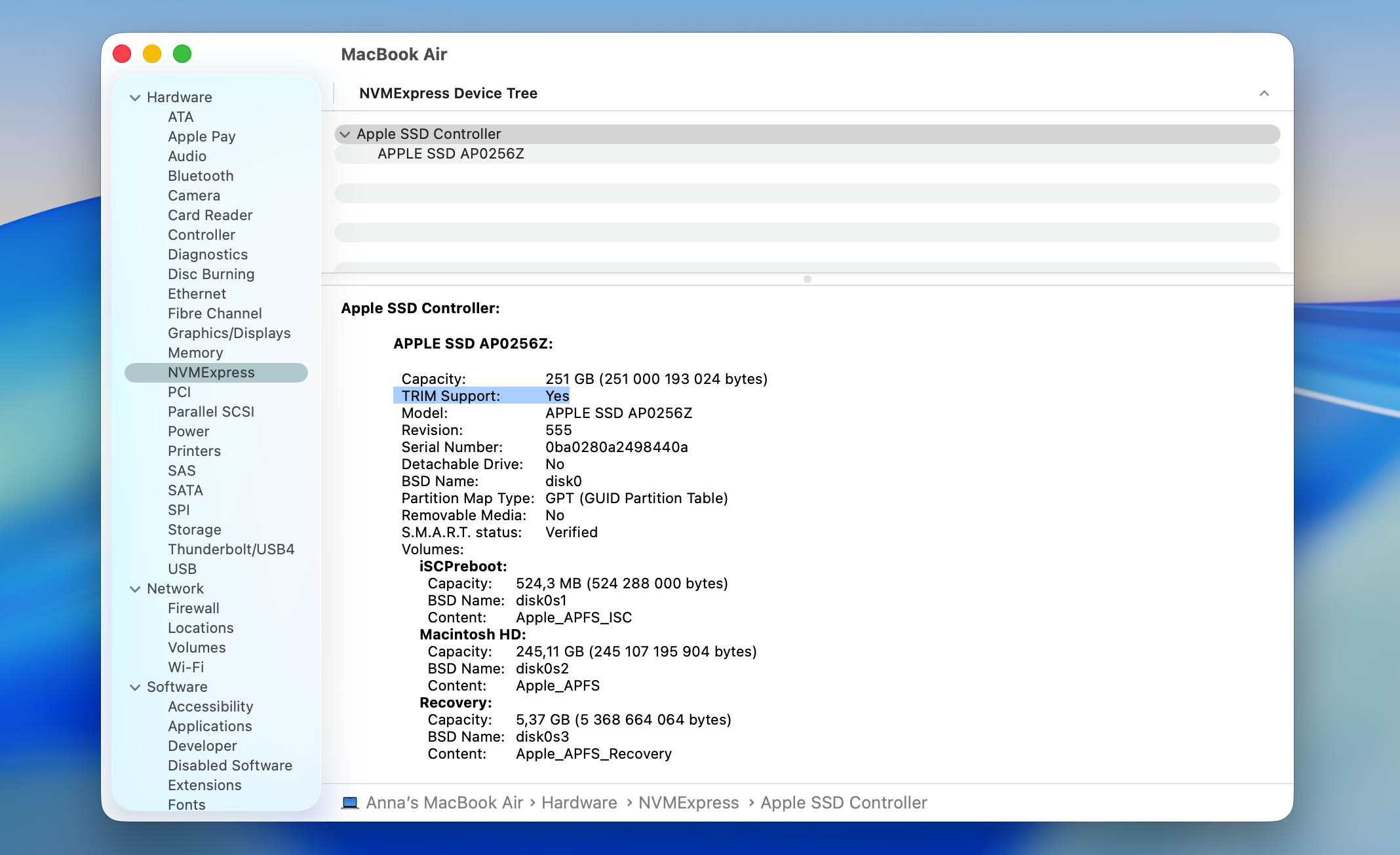Collapse the NVMExpress Device Tree header chevron
1400x855 pixels.
point(1264,94)
